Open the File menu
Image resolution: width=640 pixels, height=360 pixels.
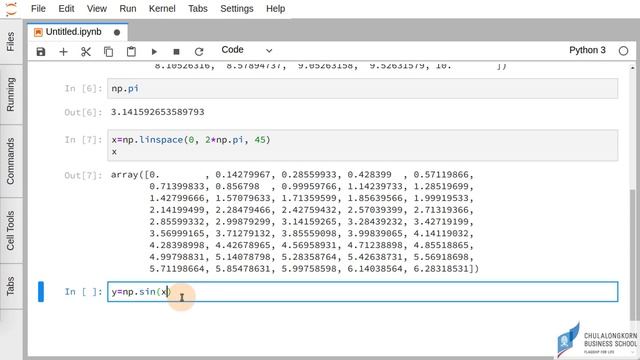pyautogui.click(x=38, y=9)
